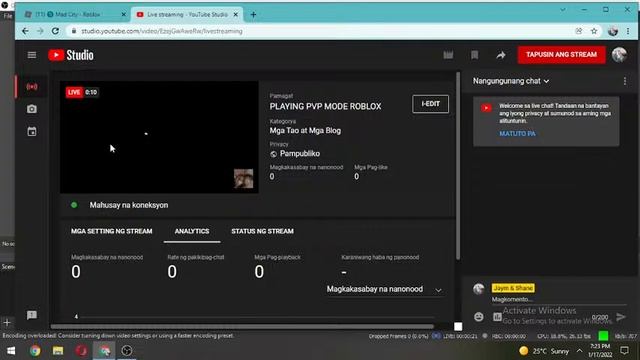
Task: Click the PLAYING PVP MODE ROBLOX title
Action: (325, 106)
